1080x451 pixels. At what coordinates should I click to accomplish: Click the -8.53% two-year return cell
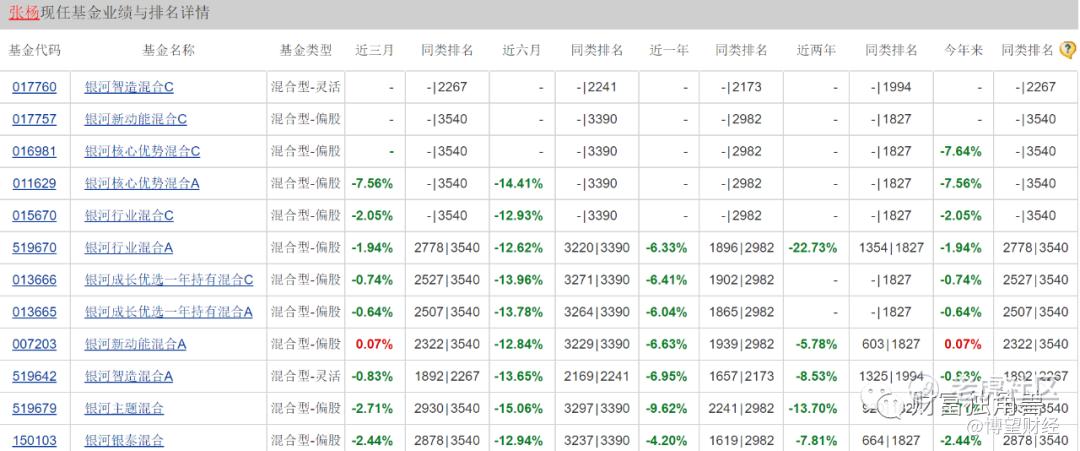(x=816, y=376)
